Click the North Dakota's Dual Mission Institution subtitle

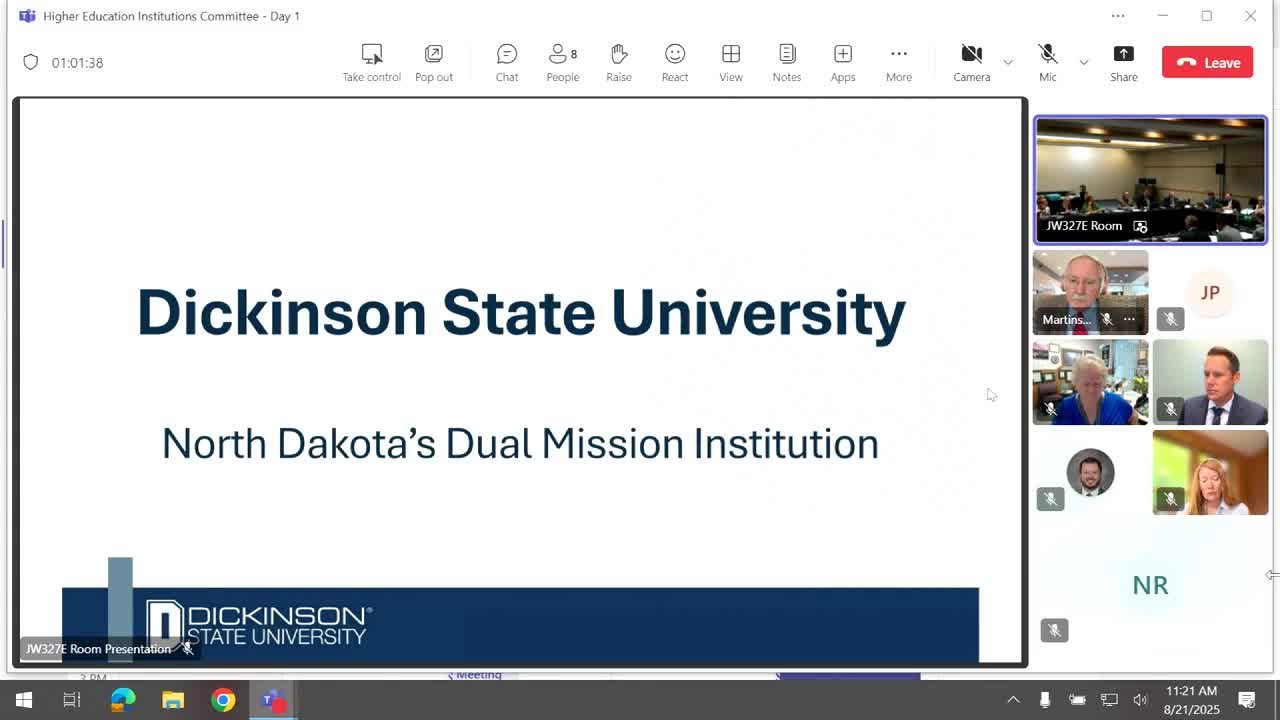[x=520, y=444]
